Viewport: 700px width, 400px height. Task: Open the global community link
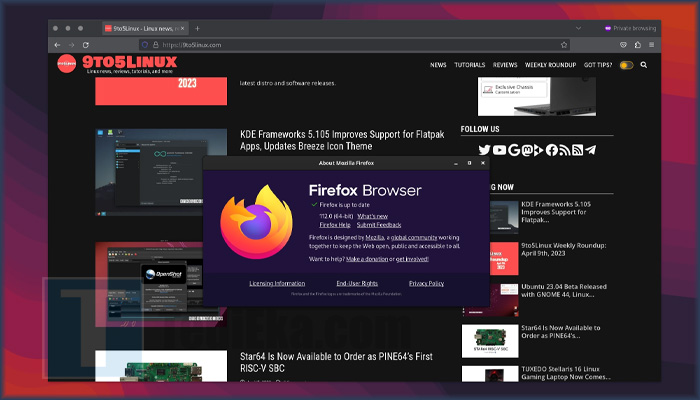coord(414,238)
